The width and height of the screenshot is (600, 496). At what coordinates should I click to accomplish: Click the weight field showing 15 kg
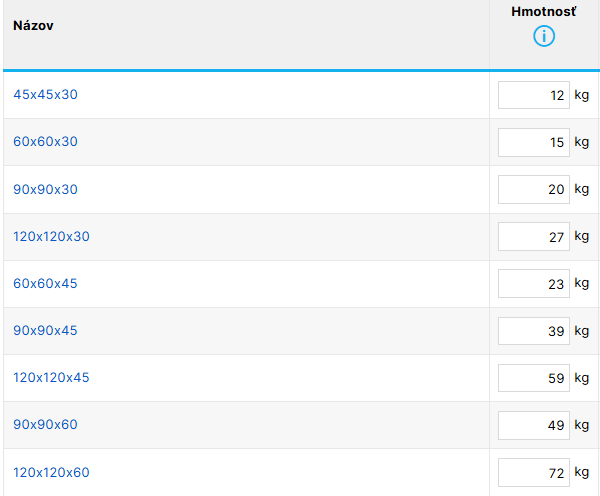pyautogui.click(x=534, y=142)
